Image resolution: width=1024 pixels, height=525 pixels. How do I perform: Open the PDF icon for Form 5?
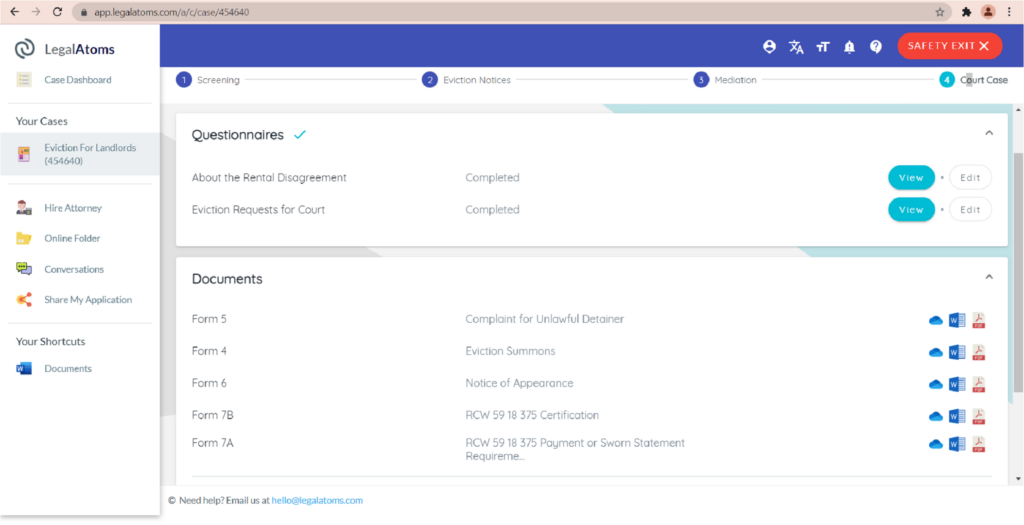pos(979,320)
